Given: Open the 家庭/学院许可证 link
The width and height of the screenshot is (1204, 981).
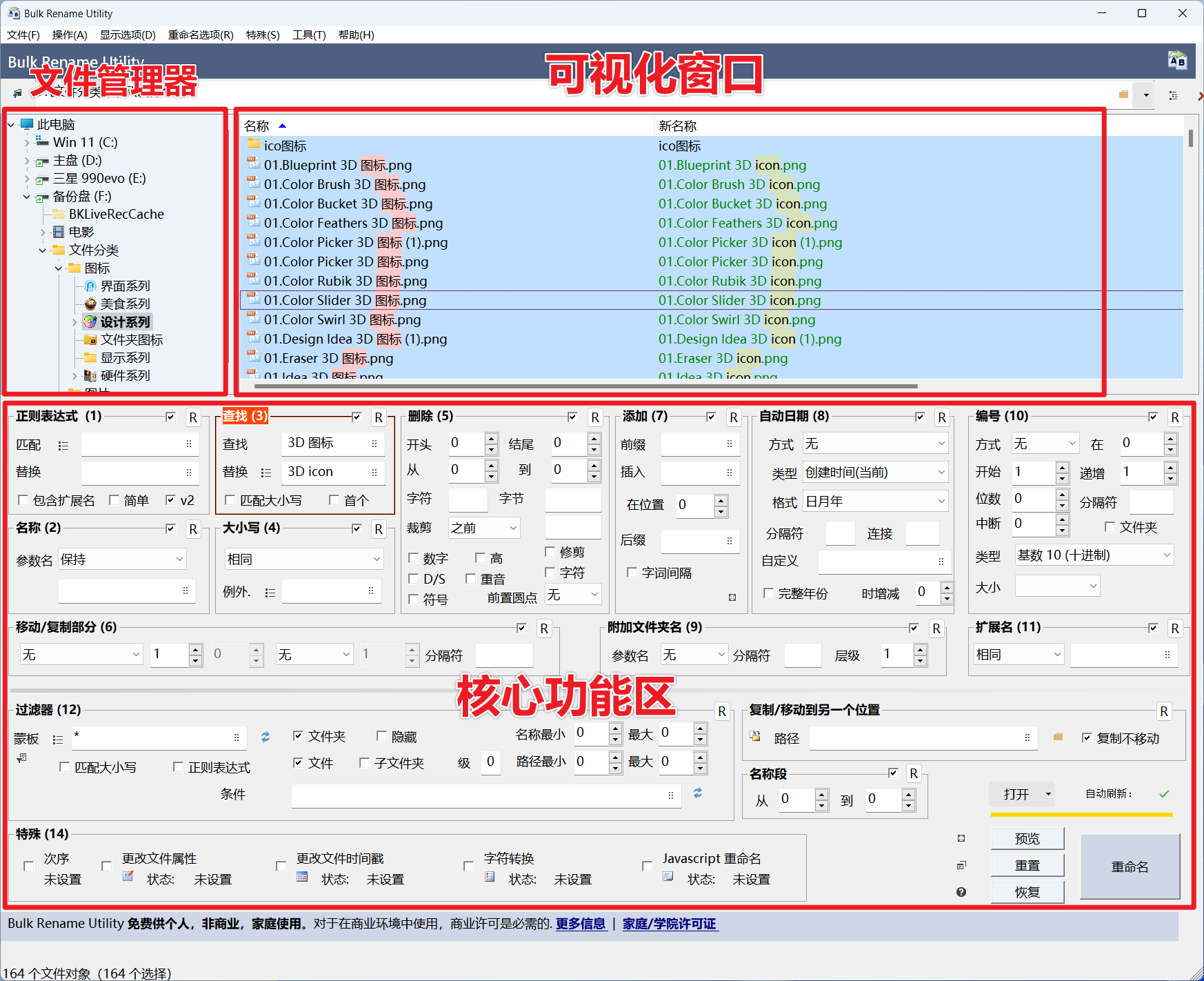Looking at the screenshot, I should point(670,924).
